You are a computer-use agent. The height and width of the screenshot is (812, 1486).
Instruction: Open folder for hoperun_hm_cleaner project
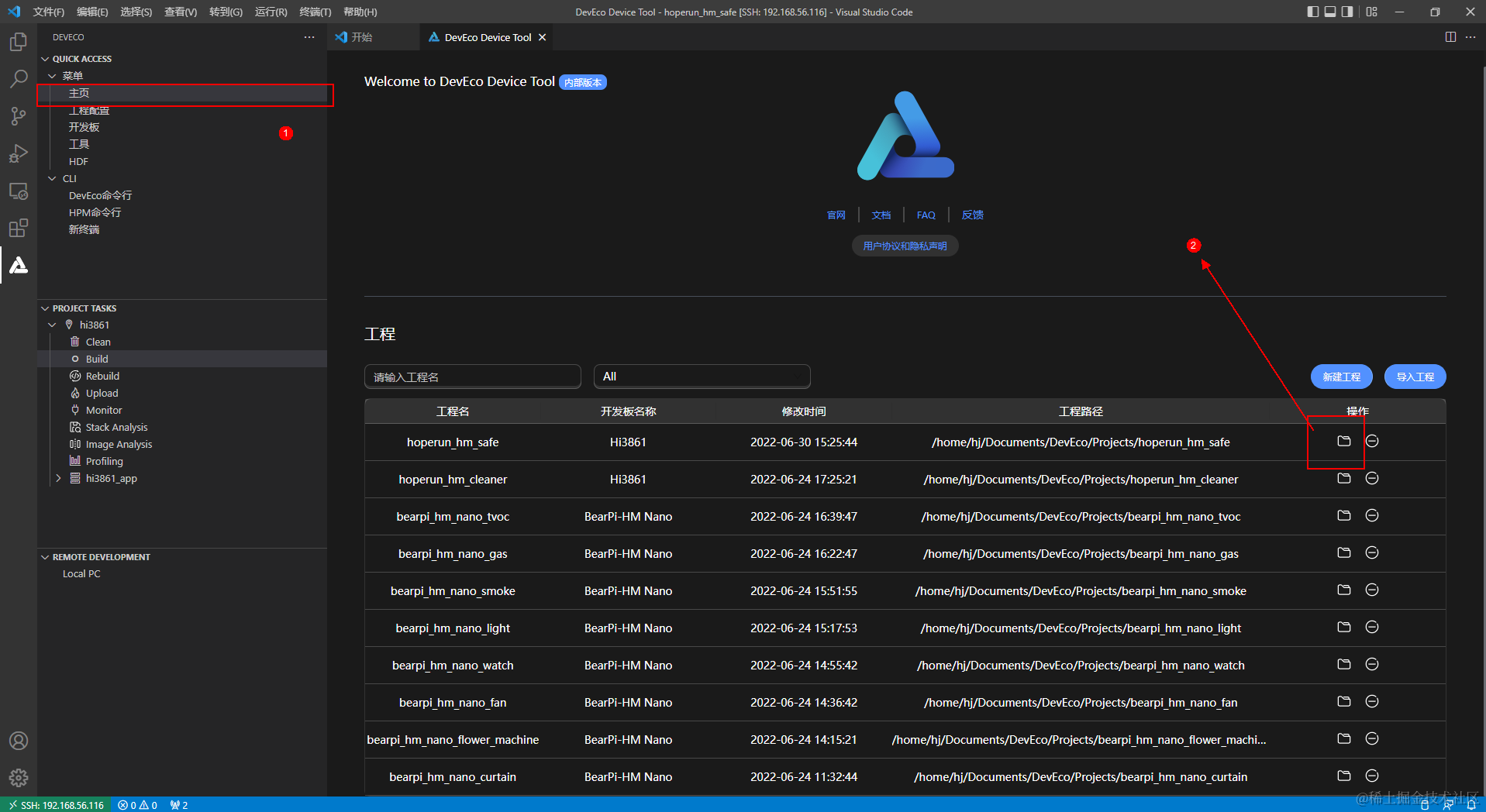[x=1344, y=478]
